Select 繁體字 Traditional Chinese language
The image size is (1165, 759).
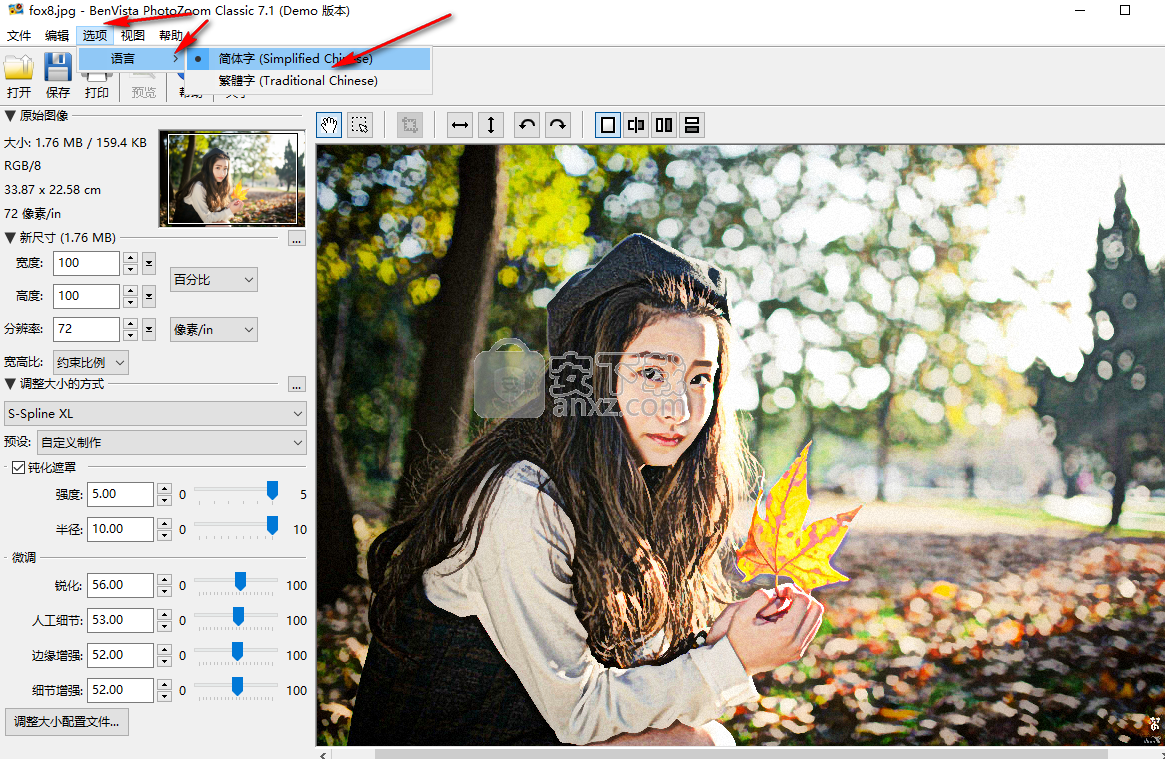308,81
